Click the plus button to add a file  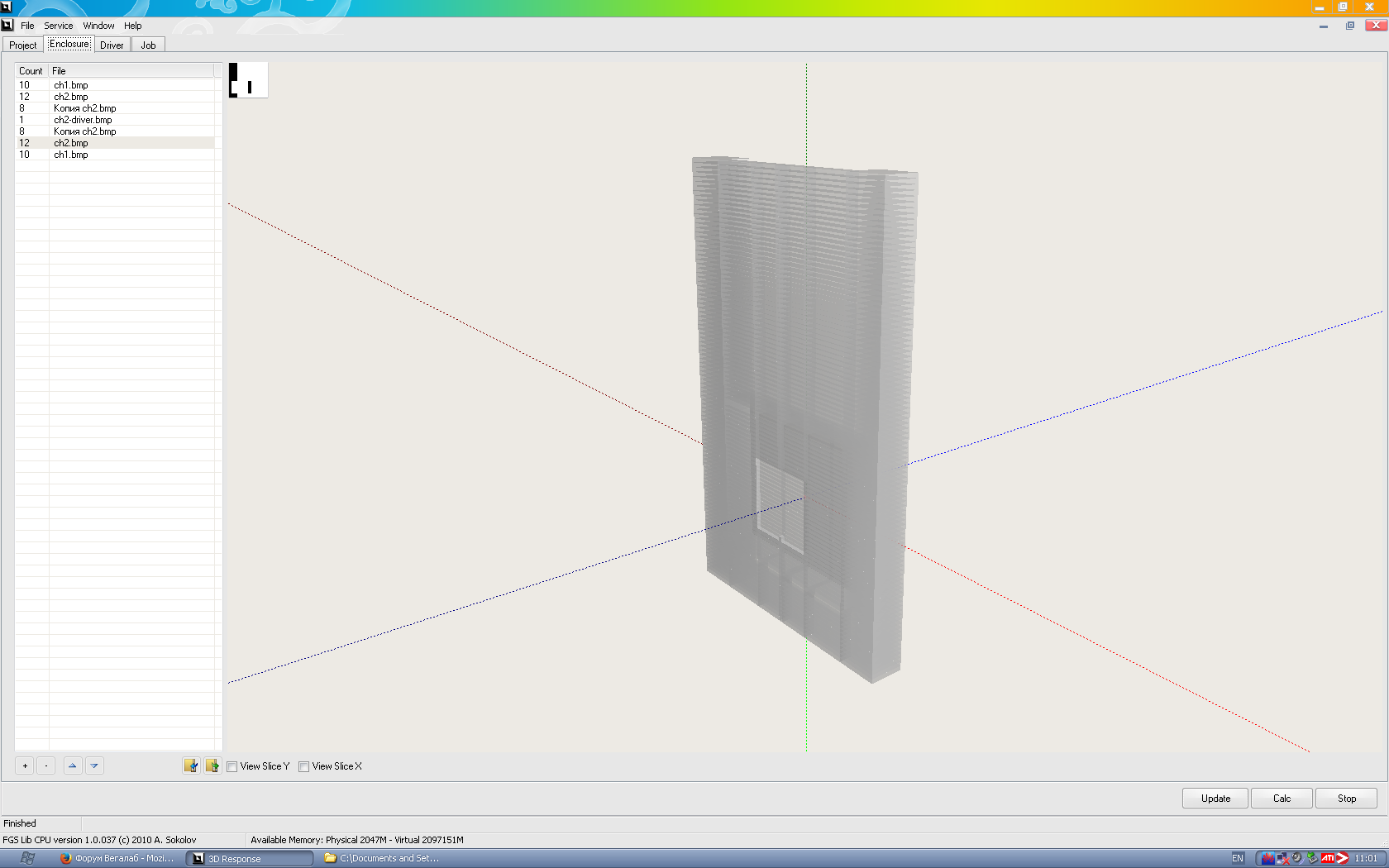[25, 765]
